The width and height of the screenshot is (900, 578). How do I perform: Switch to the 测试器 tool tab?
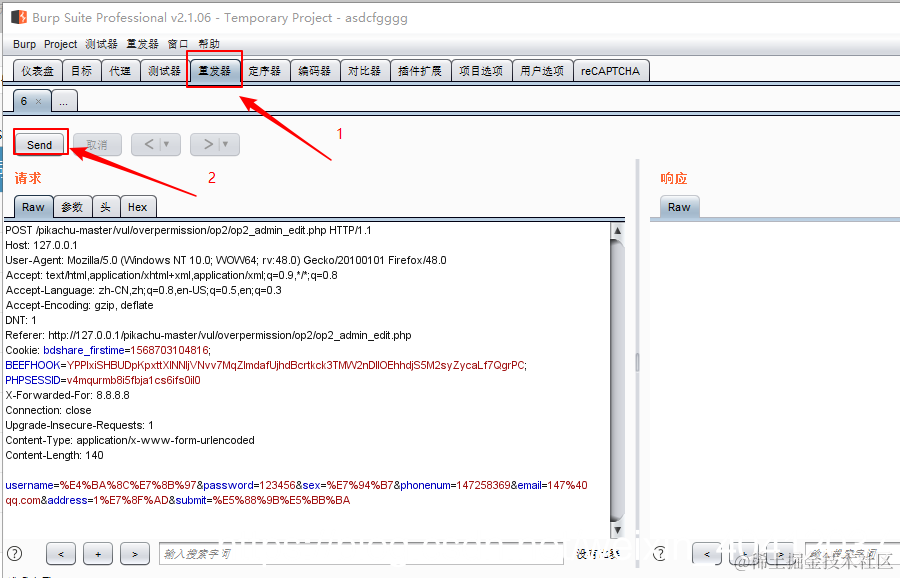(164, 71)
